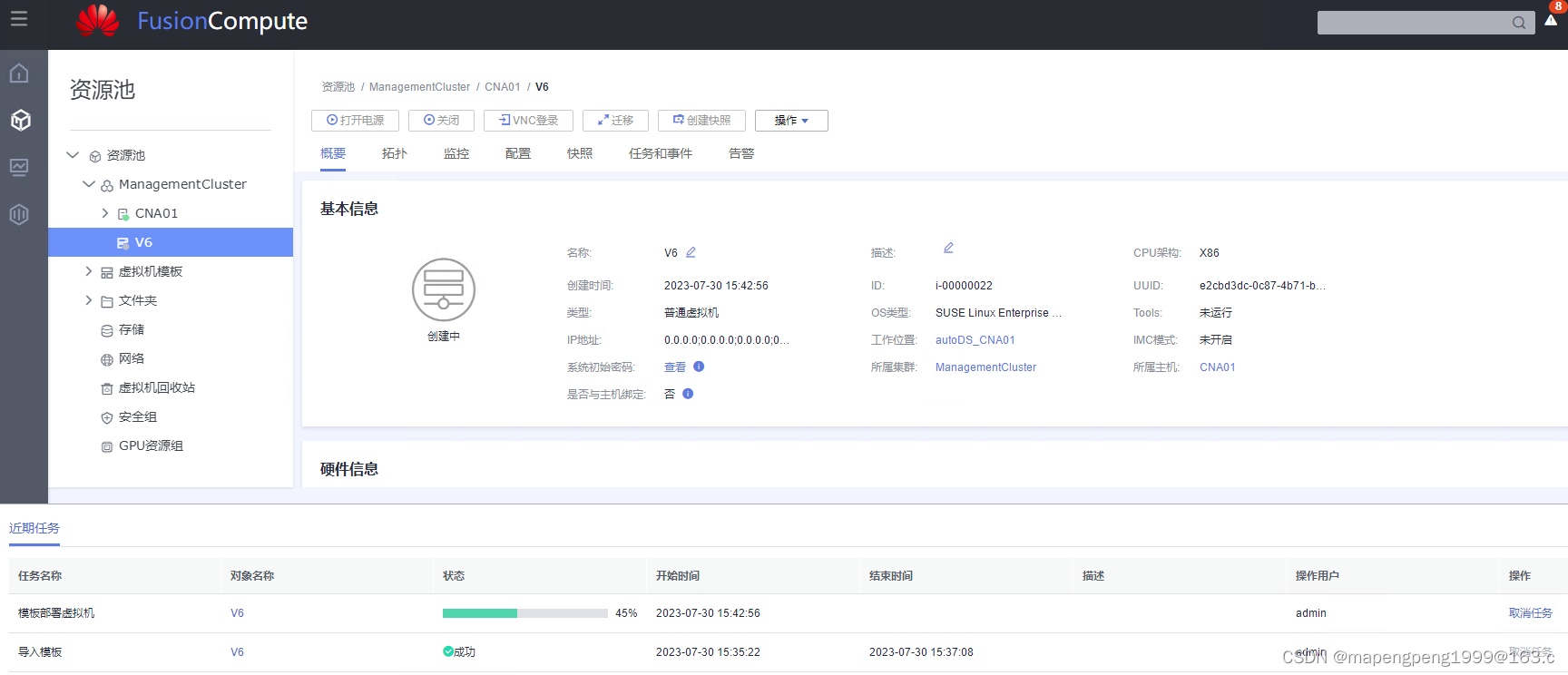Open the ManagementCluster link in basic info
1568x675 pixels.
pyautogui.click(x=985, y=367)
